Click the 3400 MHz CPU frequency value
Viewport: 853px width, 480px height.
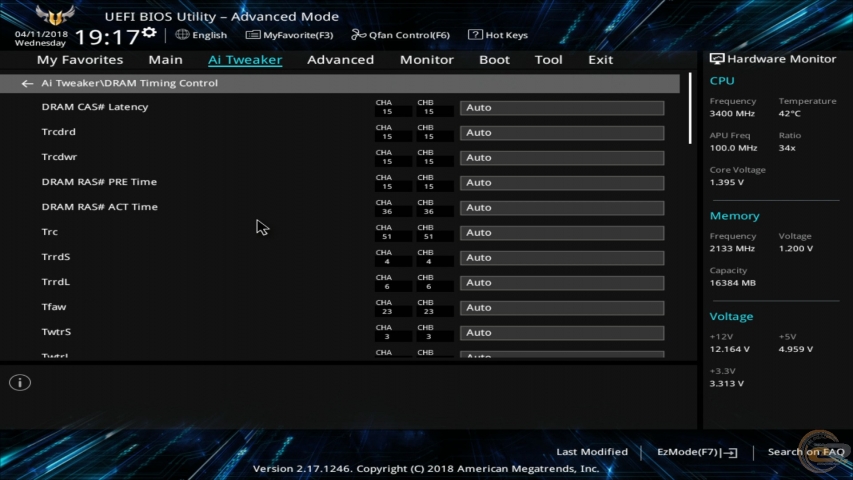coord(732,114)
